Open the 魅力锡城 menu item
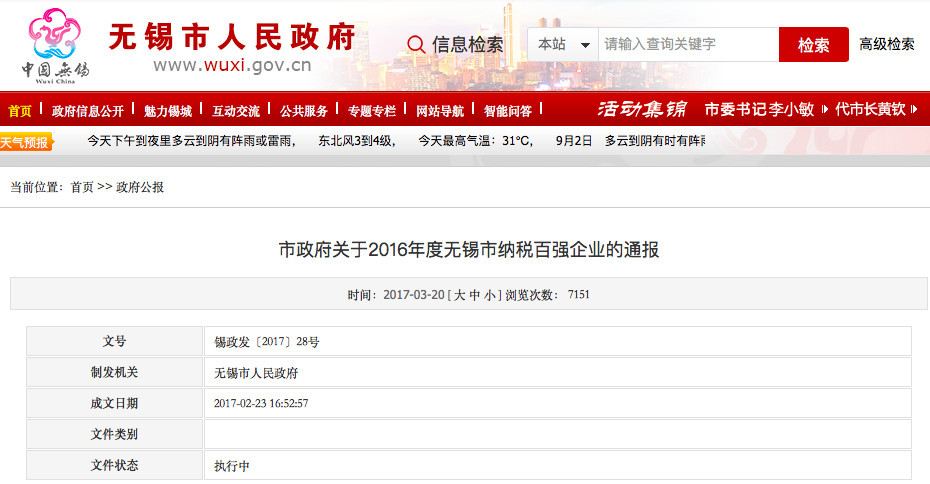The image size is (930, 484). (x=167, y=111)
